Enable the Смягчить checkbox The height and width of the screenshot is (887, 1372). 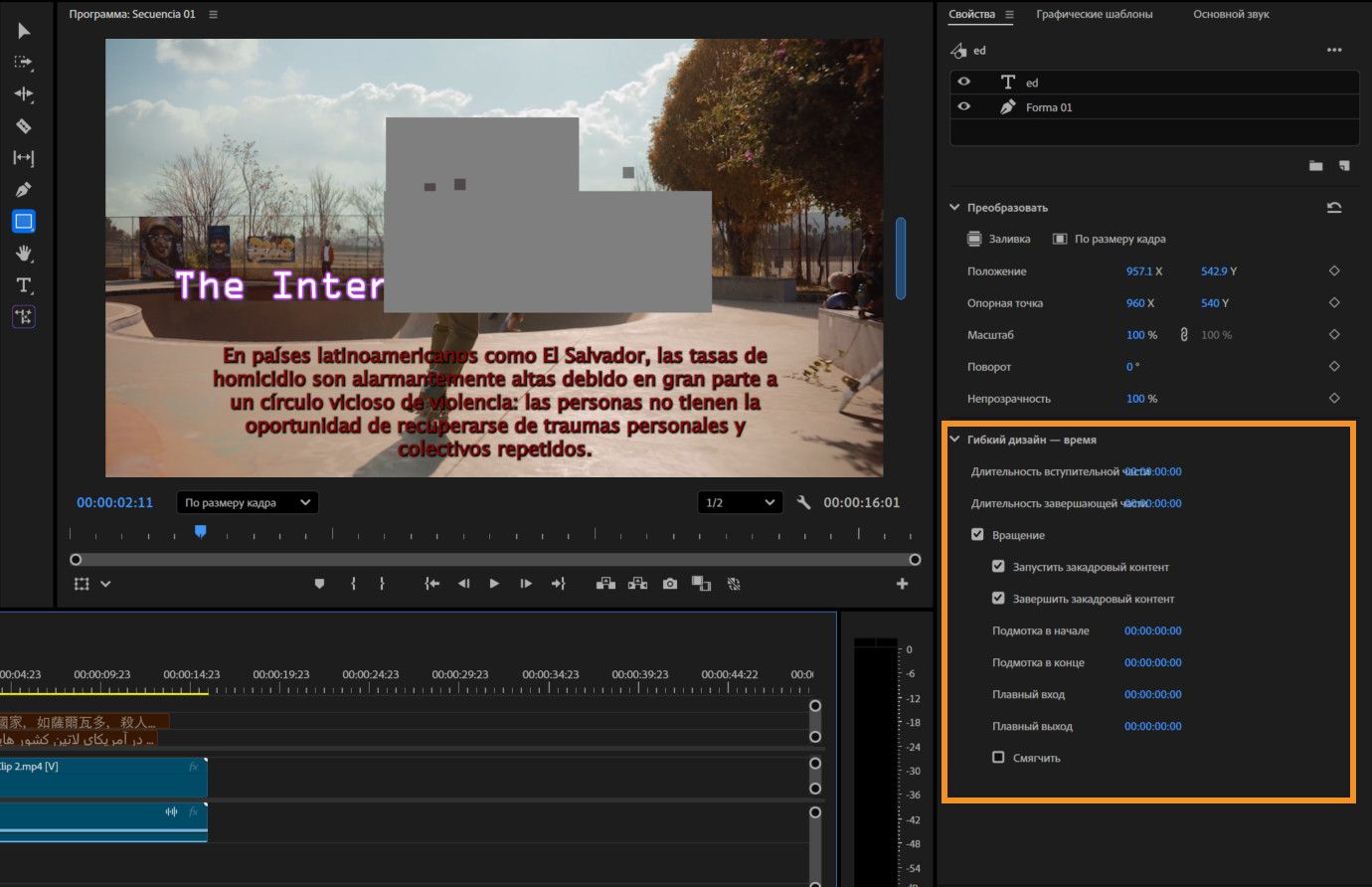tap(998, 758)
